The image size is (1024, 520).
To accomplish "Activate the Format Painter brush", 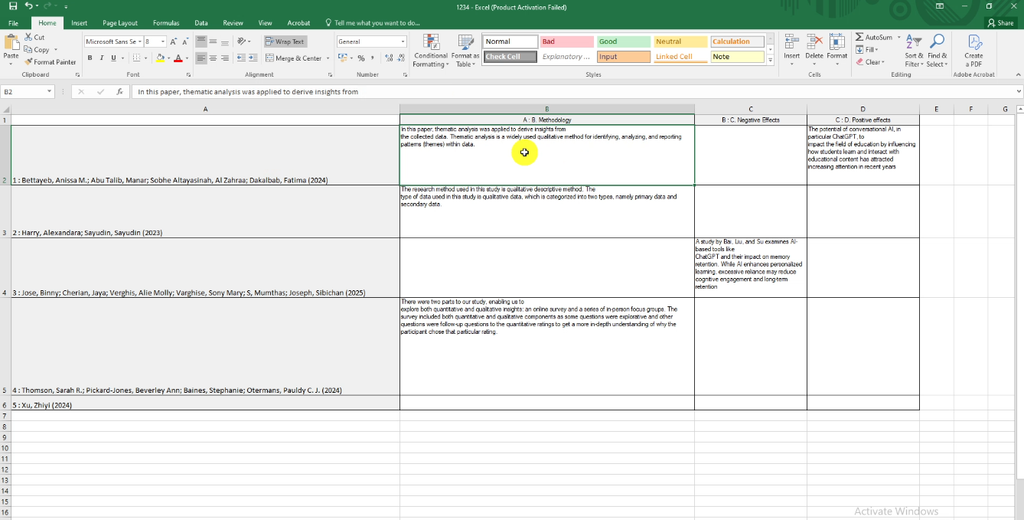I will point(50,62).
